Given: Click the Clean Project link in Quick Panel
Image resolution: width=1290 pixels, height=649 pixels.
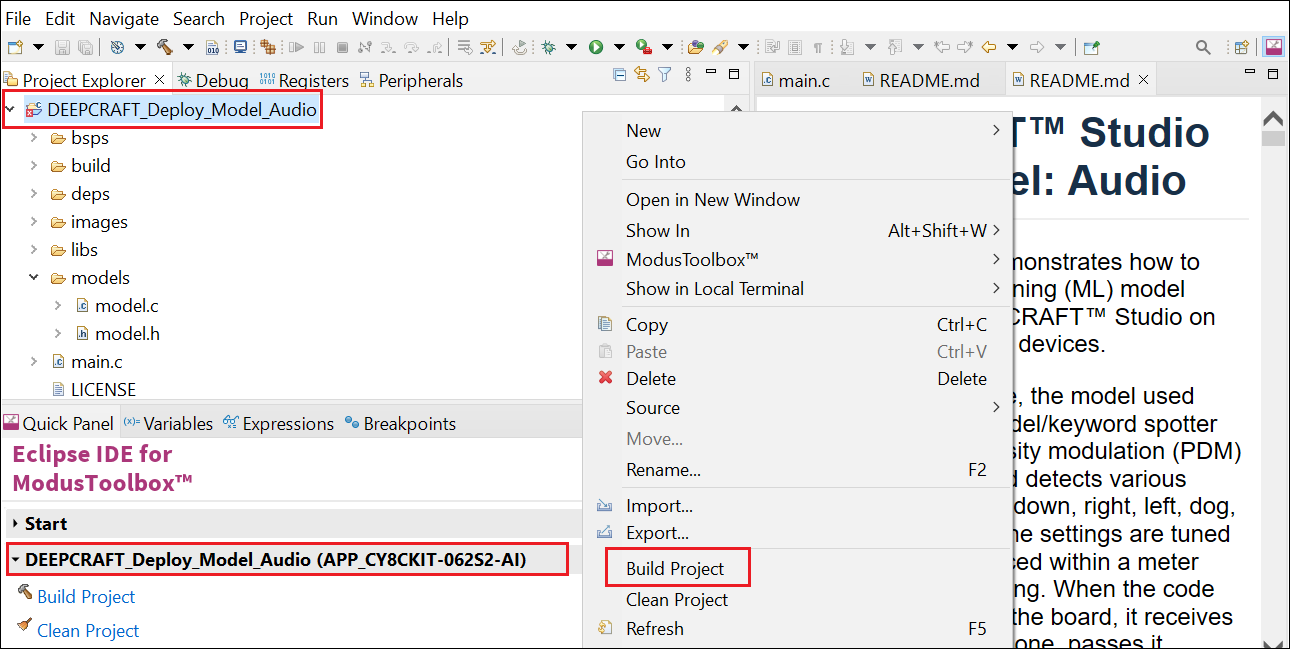Looking at the screenshot, I should (x=88, y=631).
